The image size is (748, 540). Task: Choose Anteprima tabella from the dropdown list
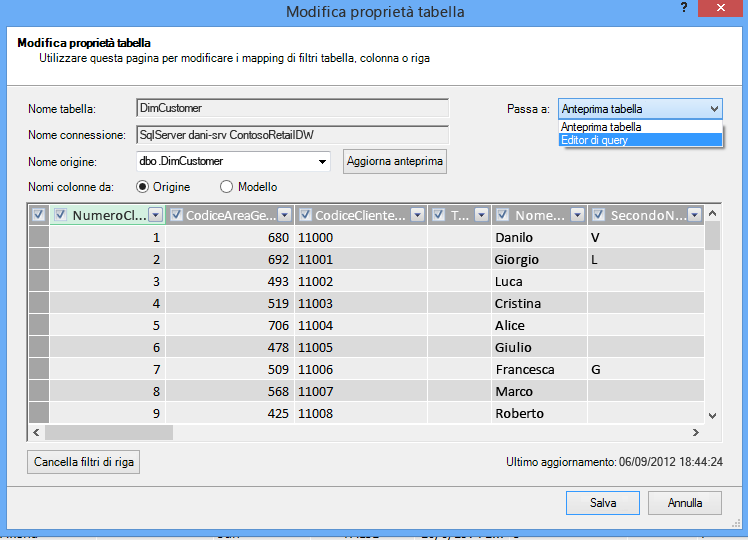640,127
